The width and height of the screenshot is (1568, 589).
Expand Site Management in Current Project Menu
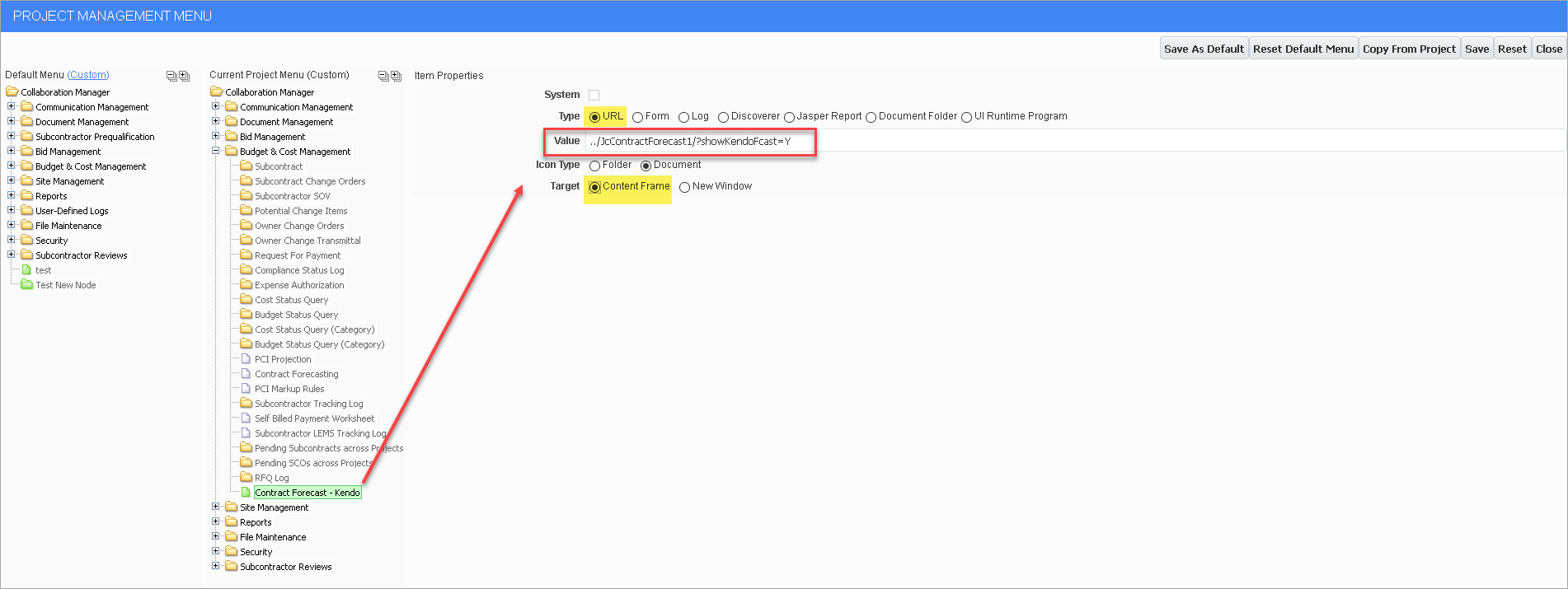click(x=216, y=507)
